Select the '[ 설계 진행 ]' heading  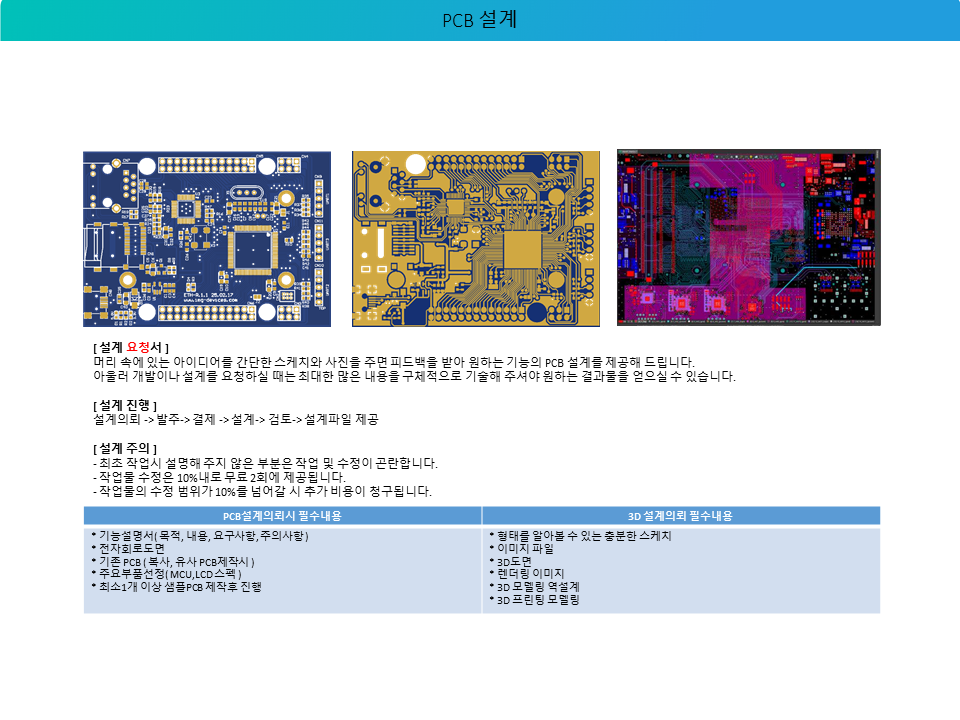pyautogui.click(x=125, y=405)
